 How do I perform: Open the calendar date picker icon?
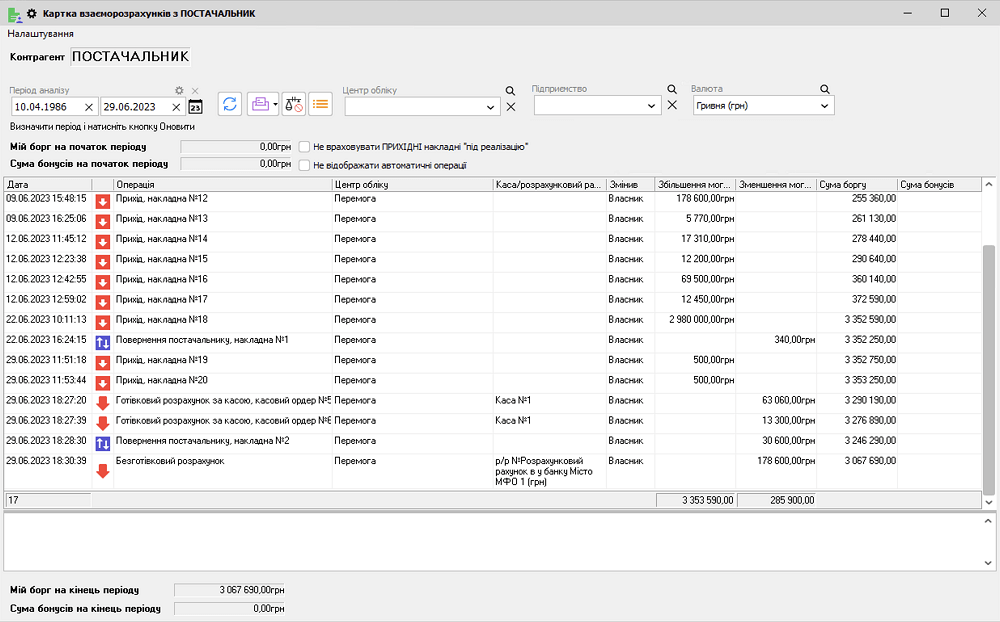pyautogui.click(x=195, y=107)
